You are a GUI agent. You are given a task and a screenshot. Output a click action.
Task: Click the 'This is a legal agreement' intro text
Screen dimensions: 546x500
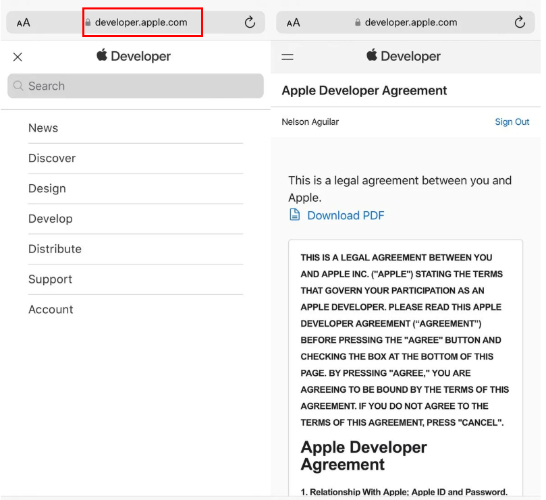400,189
